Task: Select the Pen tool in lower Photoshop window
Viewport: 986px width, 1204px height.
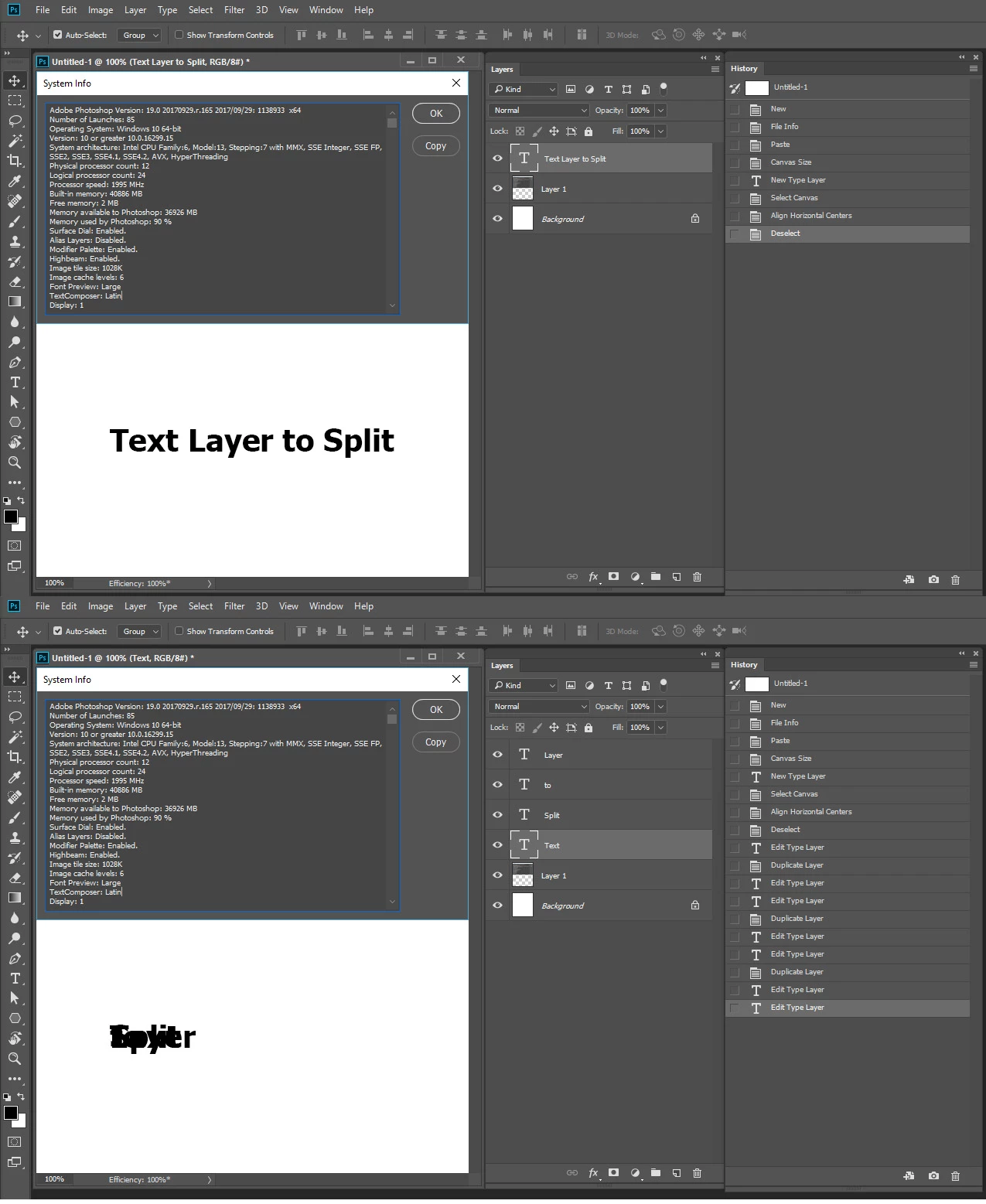Action: click(x=15, y=958)
